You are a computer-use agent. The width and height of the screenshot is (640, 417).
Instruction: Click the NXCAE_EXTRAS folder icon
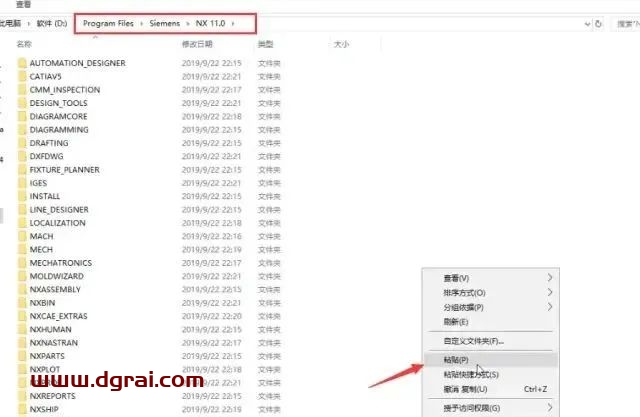pos(22,317)
